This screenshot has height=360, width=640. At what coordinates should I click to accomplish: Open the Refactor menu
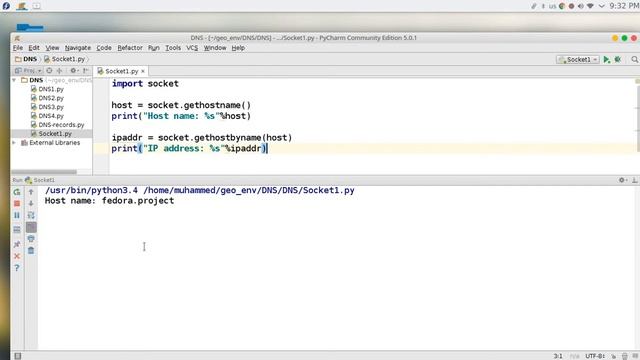(x=130, y=48)
